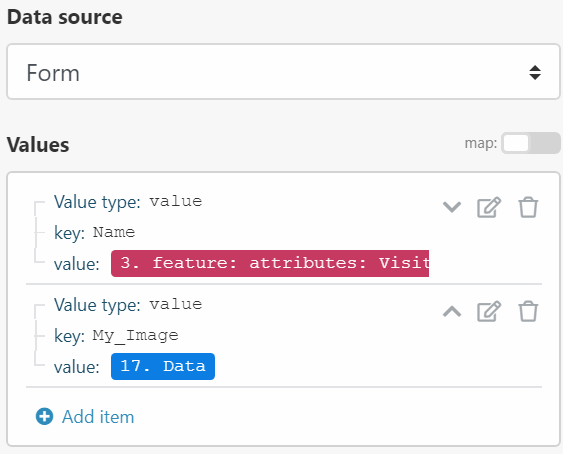Edit the Name value item
Screen dimensions: 563x454
tap(489, 207)
